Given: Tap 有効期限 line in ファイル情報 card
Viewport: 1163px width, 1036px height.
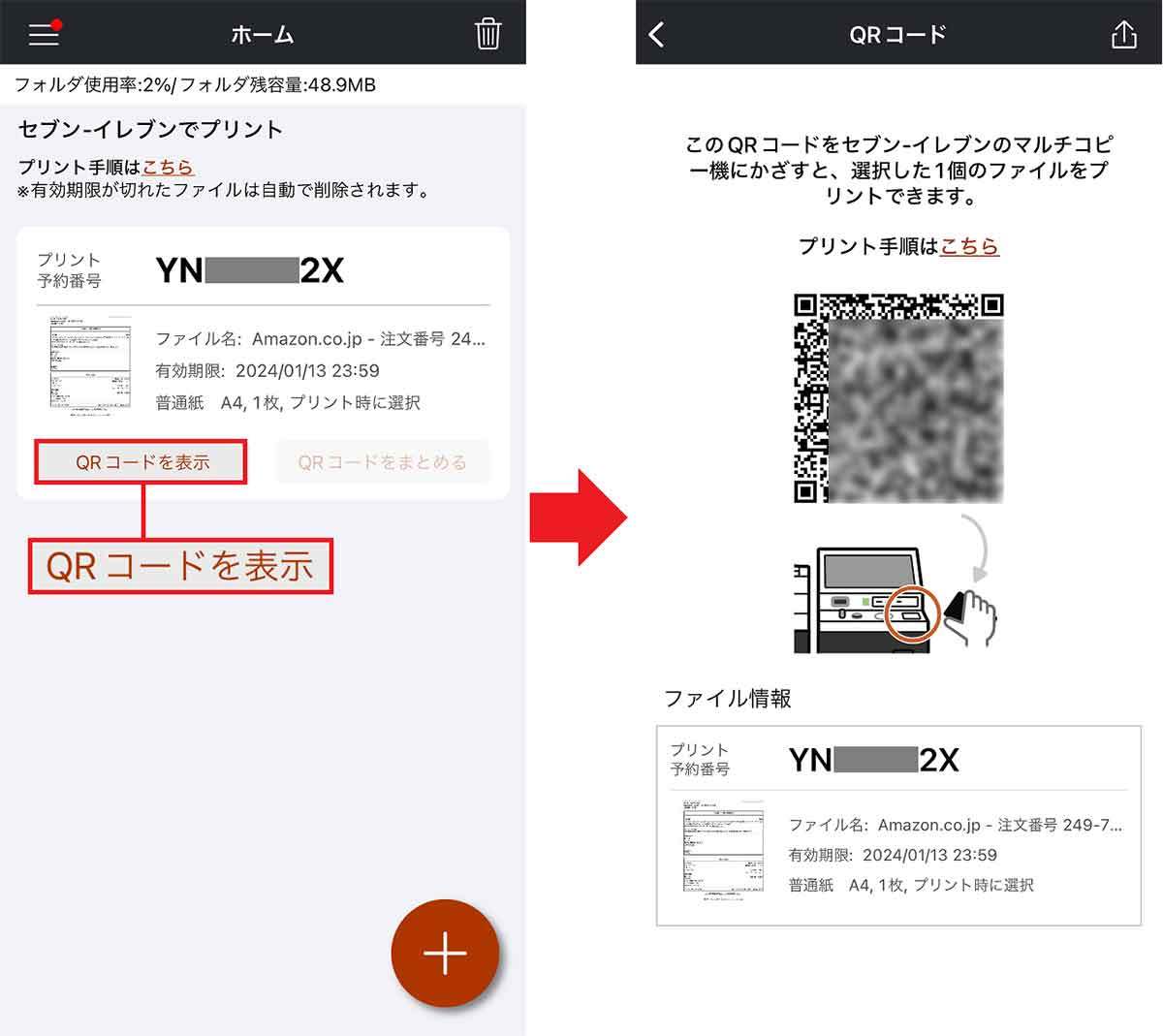Looking at the screenshot, I should pyautogui.click(x=893, y=855).
